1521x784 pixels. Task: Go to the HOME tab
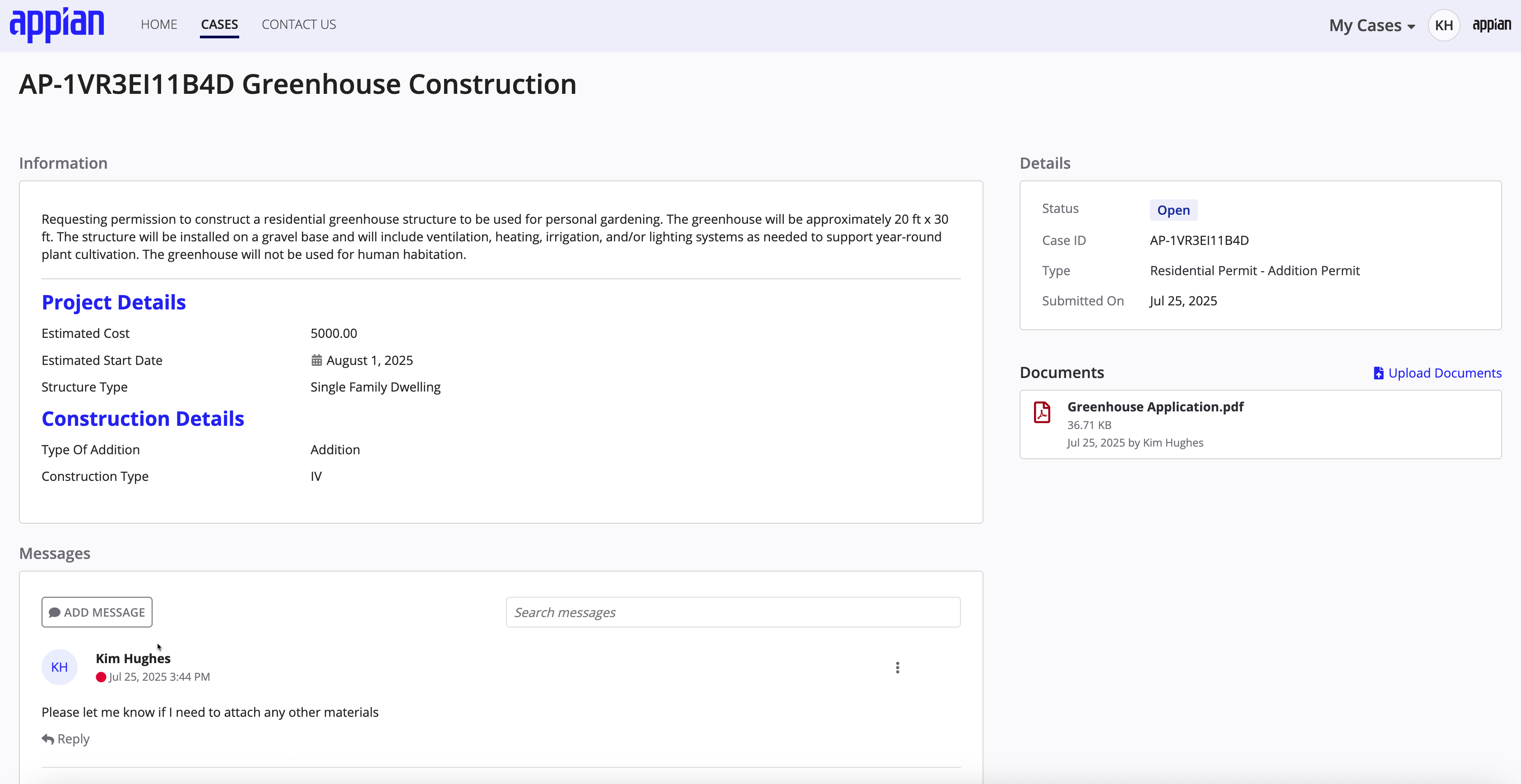click(x=159, y=24)
